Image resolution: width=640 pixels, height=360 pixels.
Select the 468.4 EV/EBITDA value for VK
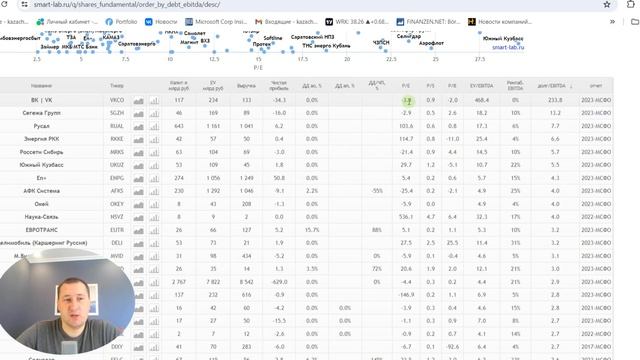pos(482,100)
